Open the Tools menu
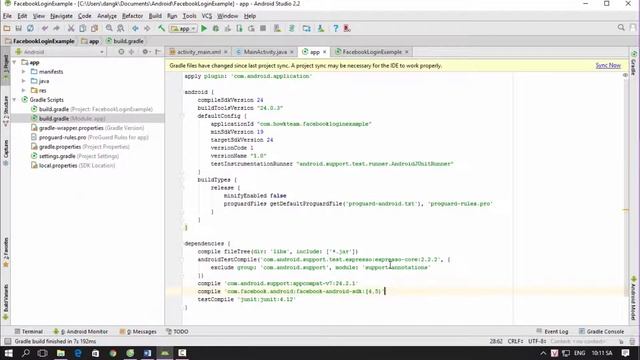Image resolution: width=640 pixels, height=360 pixels. pos(189,16)
